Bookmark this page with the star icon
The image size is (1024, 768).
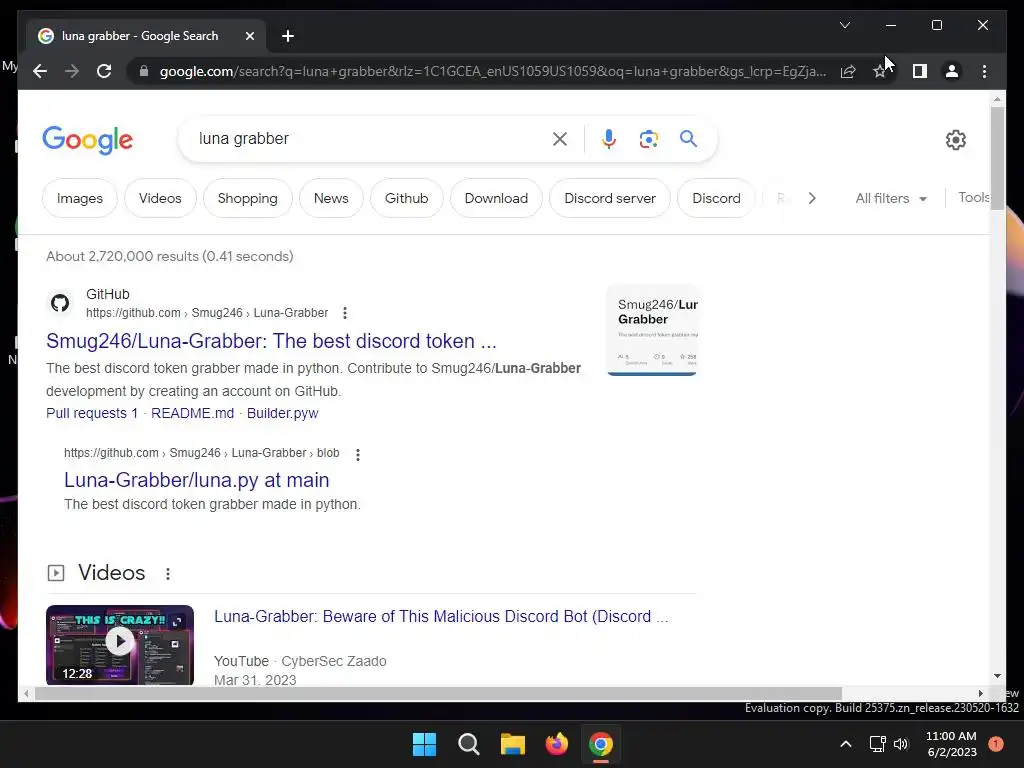(x=880, y=71)
